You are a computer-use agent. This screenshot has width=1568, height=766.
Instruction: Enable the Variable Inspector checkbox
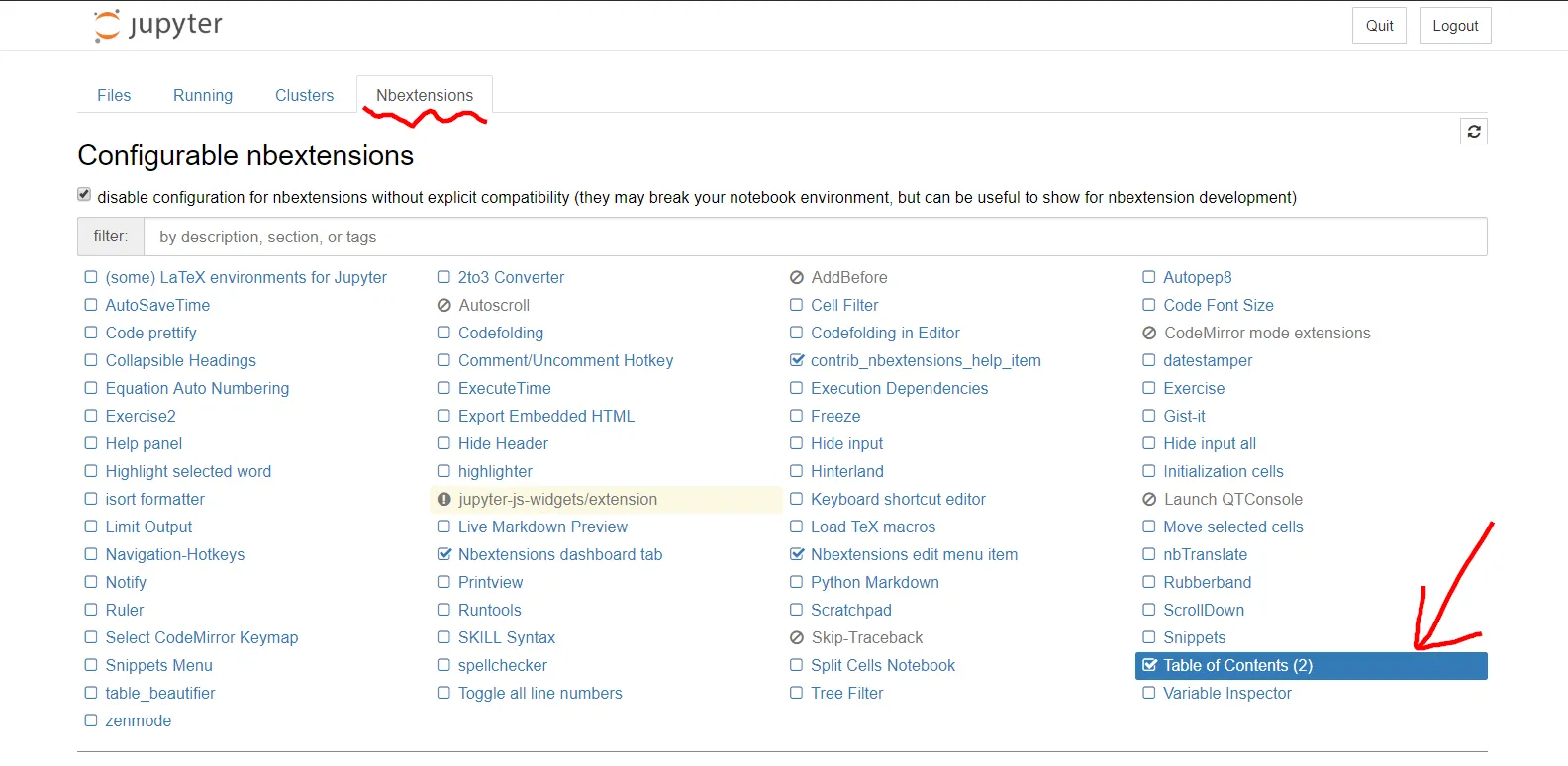coord(1149,694)
